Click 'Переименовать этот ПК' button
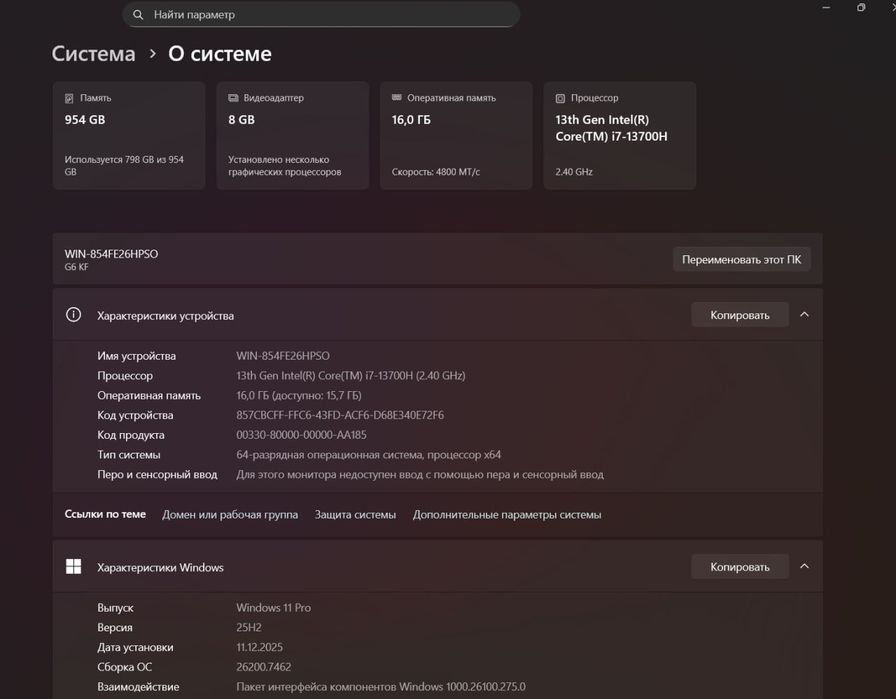Viewport: 896px width, 699px height. click(x=742, y=259)
